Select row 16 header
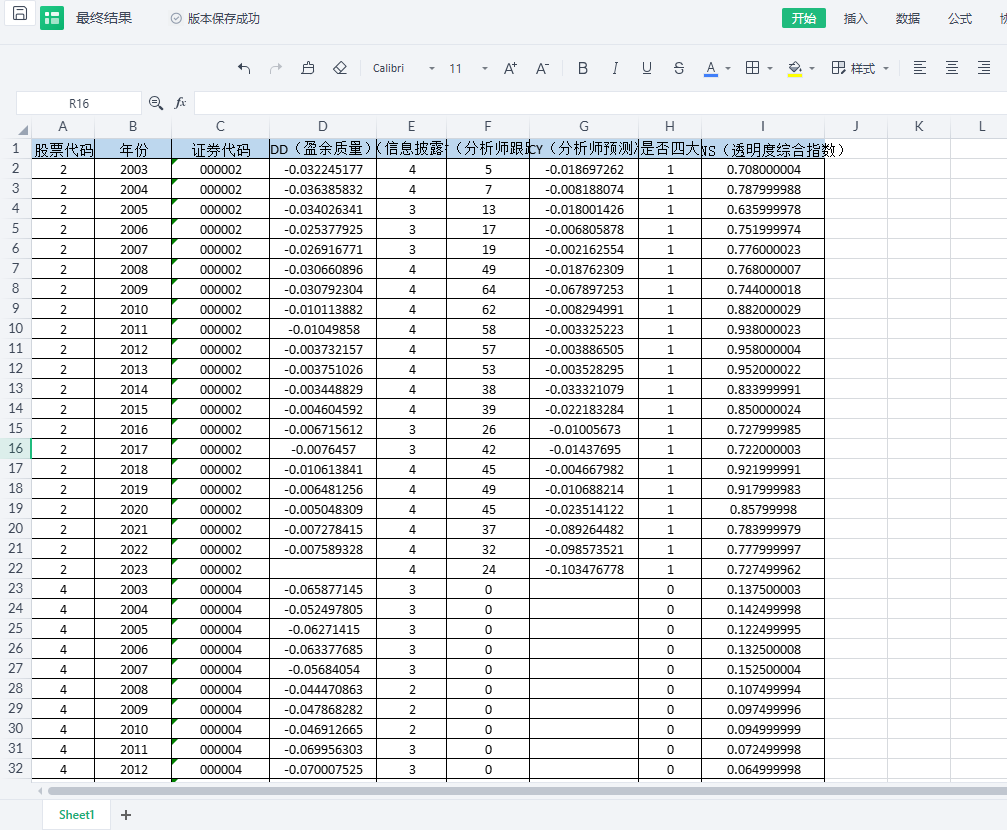The width and height of the screenshot is (1007, 830). click(x=15, y=448)
